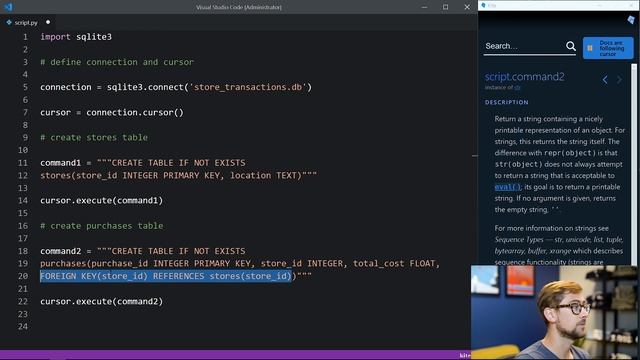Click the 'import sqlite3' line
Image resolution: width=640 pixels, height=360 pixels.
76,37
